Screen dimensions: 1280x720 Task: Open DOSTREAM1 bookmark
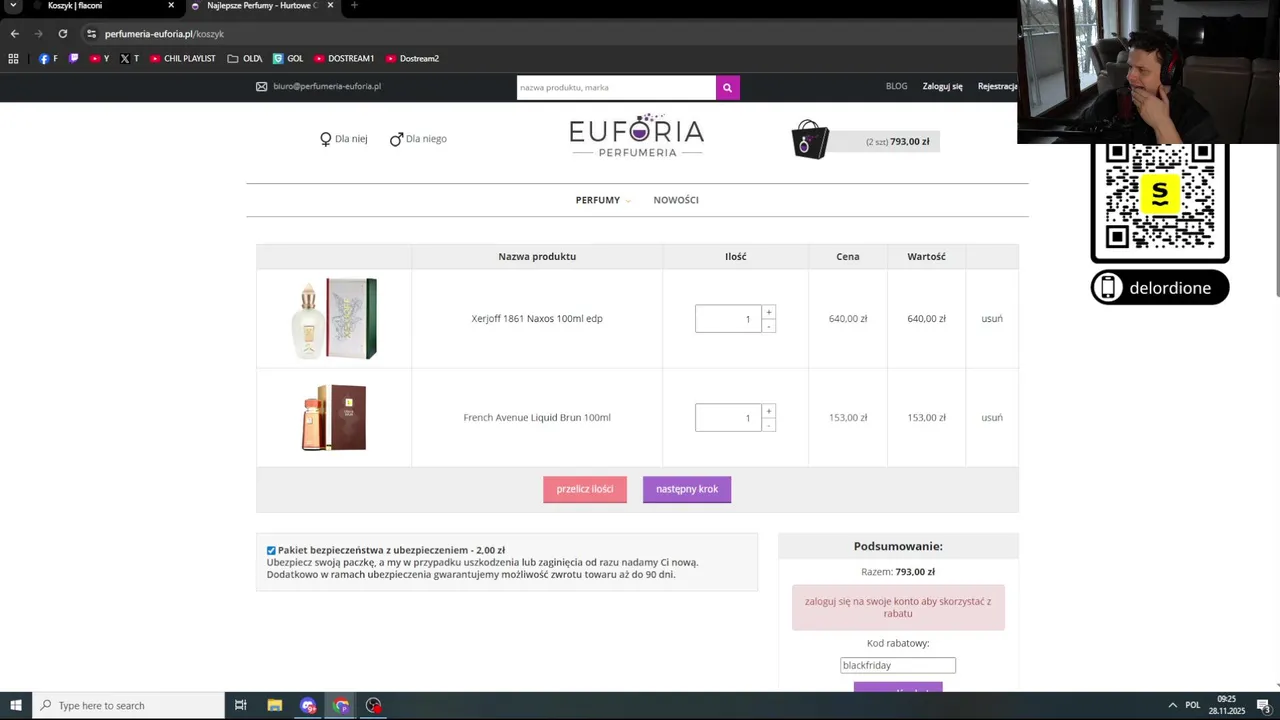344,59
